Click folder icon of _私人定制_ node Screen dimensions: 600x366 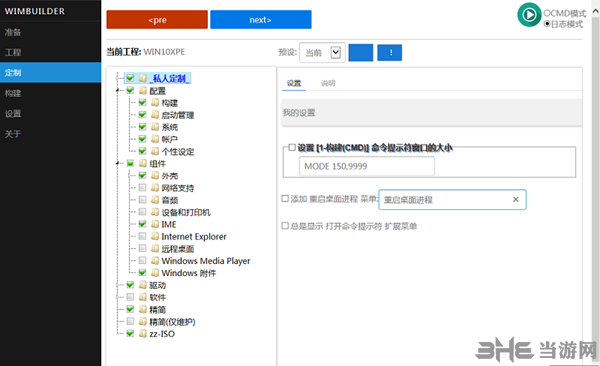point(143,78)
